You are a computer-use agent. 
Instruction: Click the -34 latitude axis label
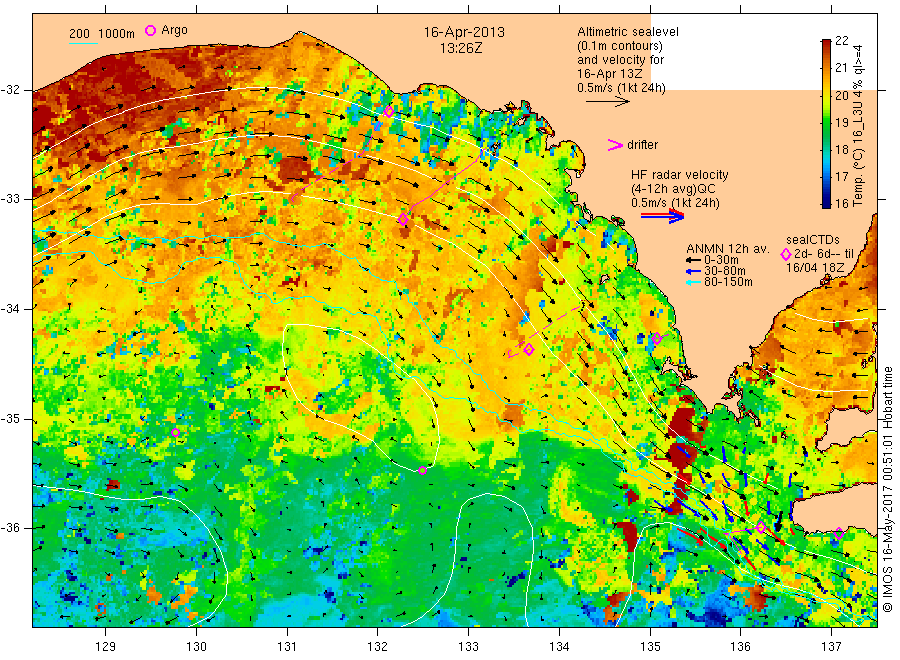(x=10, y=309)
